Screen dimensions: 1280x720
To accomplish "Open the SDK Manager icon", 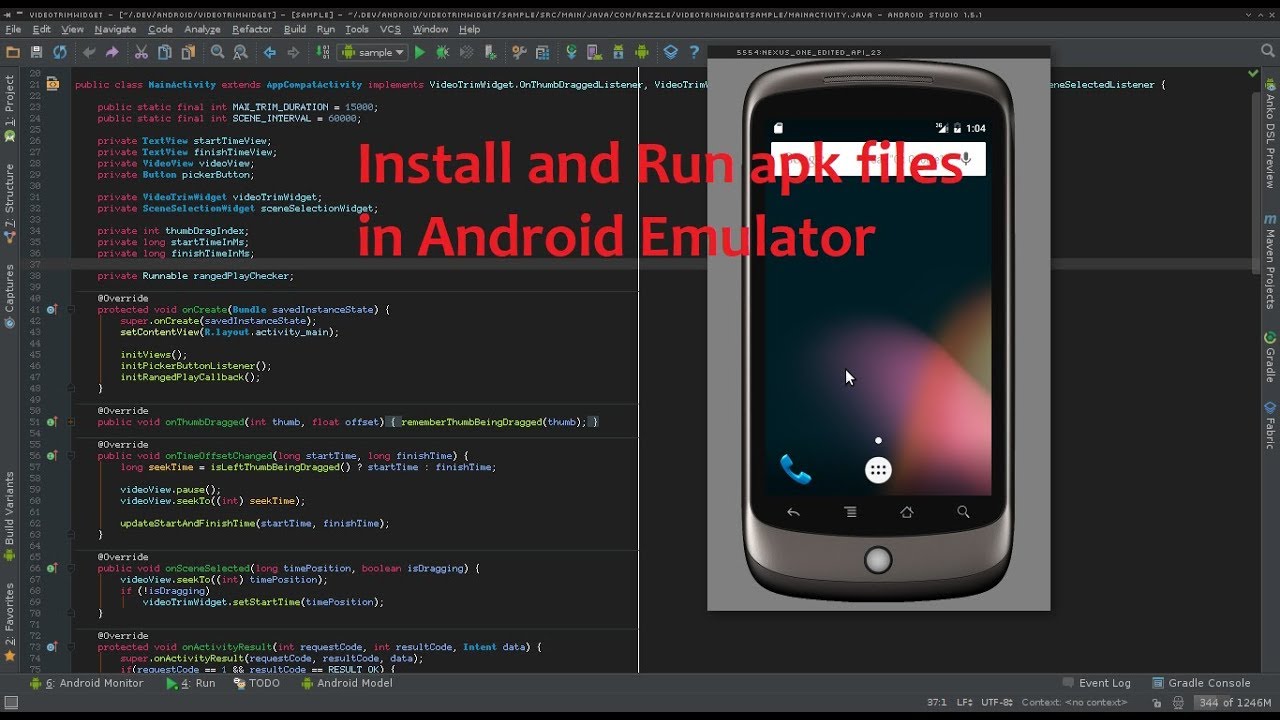I will (x=618, y=52).
